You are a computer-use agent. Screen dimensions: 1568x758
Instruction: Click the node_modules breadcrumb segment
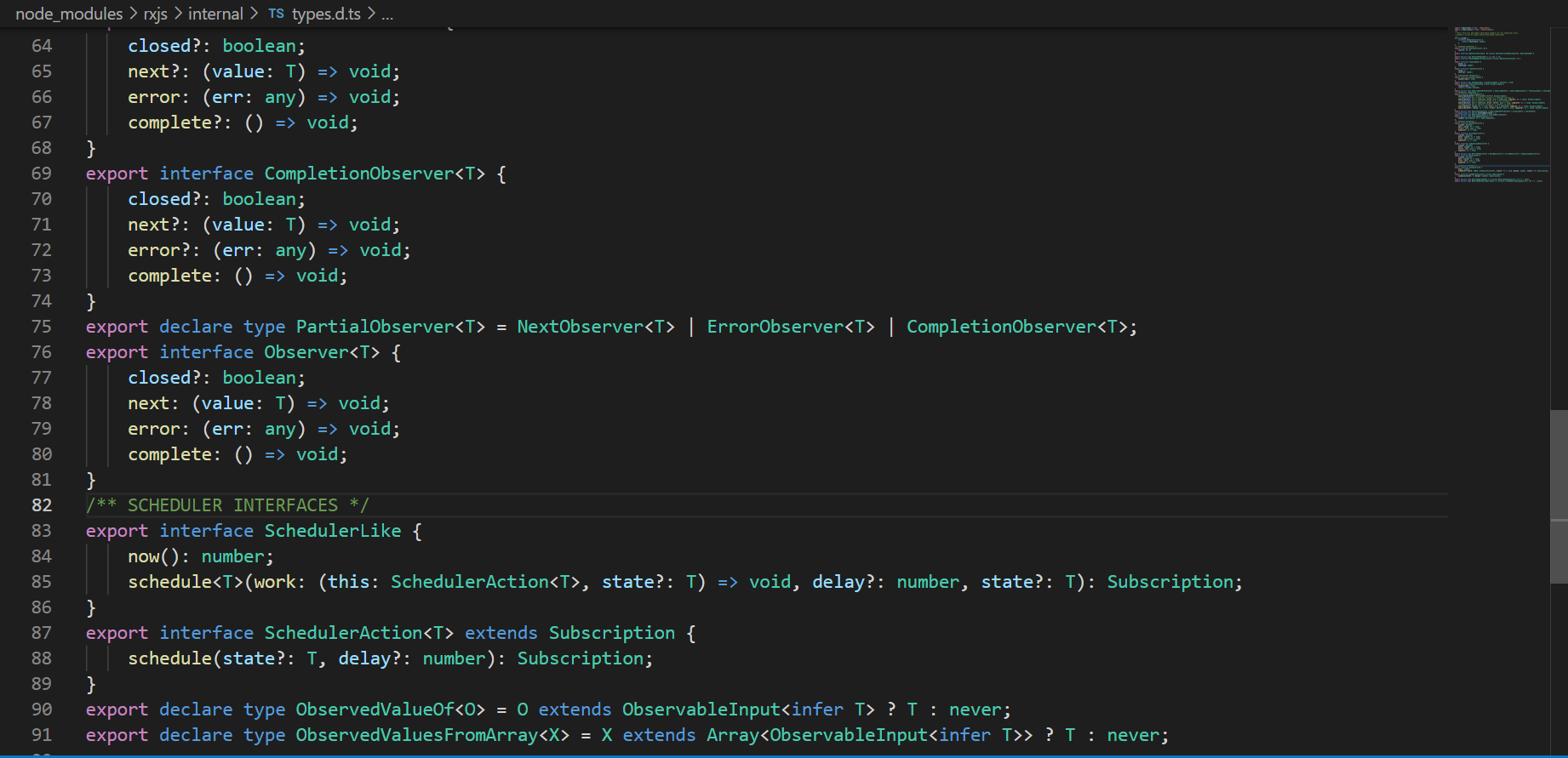69,14
